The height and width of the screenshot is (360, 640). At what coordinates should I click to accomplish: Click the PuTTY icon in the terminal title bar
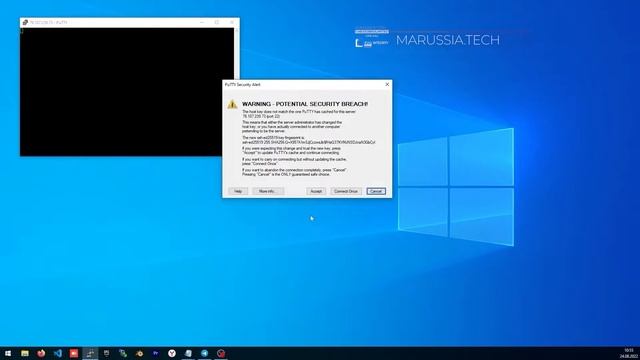(25, 22)
